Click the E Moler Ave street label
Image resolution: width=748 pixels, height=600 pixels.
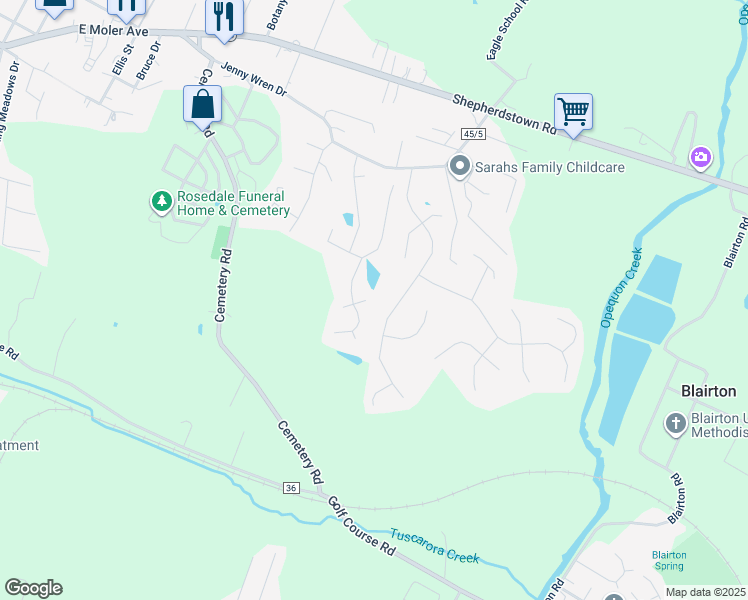pyautogui.click(x=114, y=30)
